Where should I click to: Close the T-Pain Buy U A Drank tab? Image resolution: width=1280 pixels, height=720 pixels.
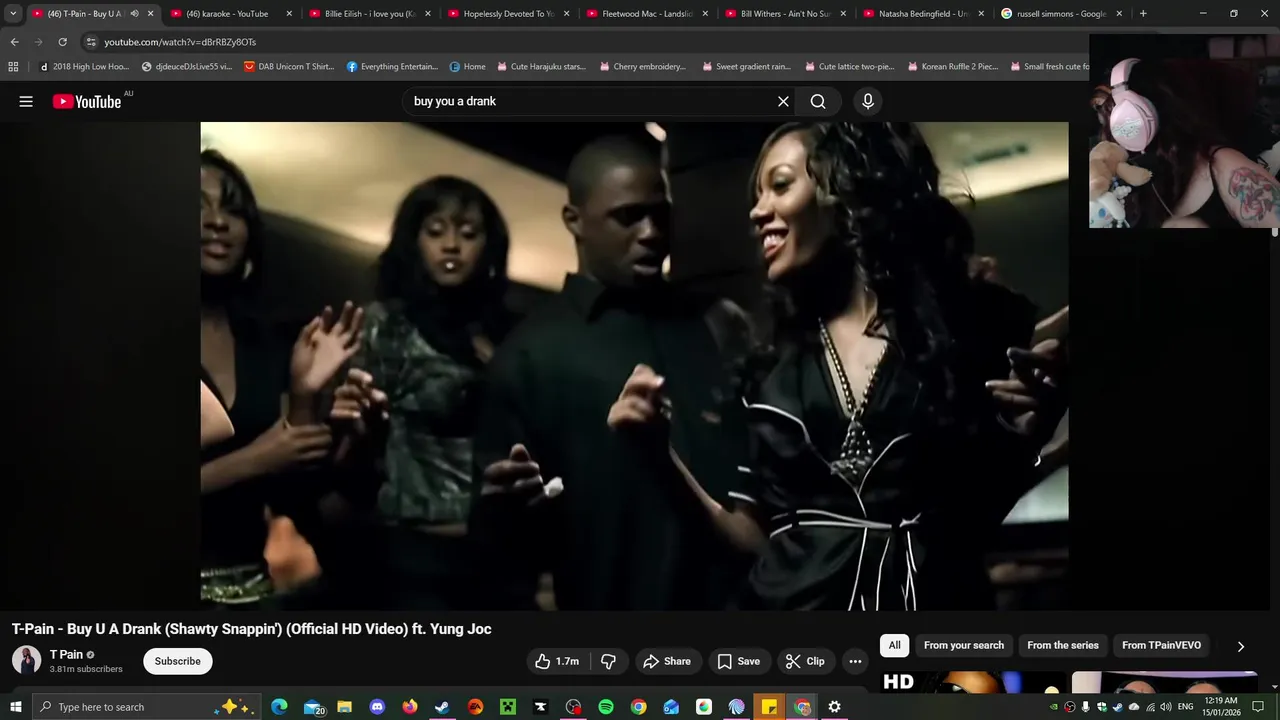coord(151,14)
